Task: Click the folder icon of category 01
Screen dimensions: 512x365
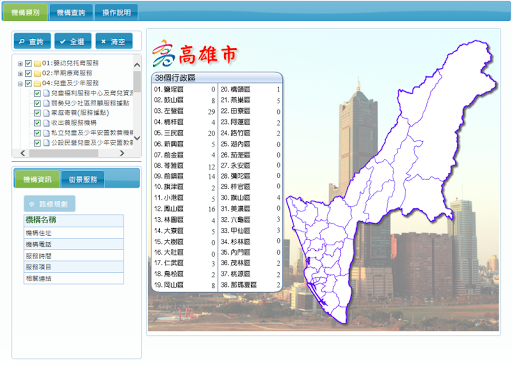Action: [37, 63]
